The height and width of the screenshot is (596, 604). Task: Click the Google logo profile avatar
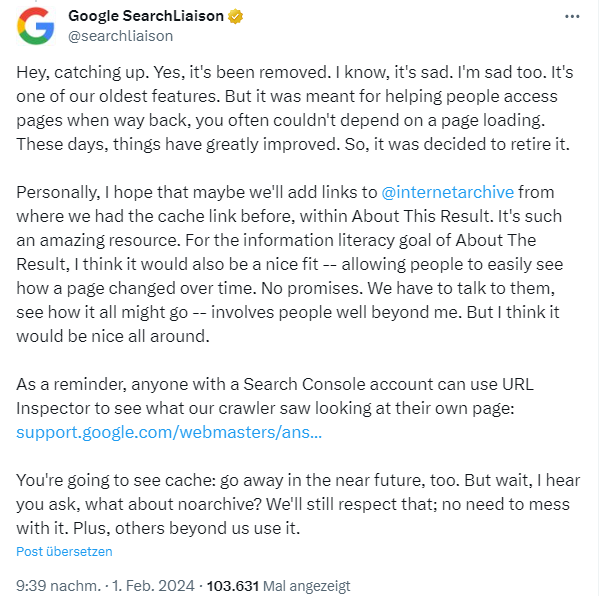37,25
